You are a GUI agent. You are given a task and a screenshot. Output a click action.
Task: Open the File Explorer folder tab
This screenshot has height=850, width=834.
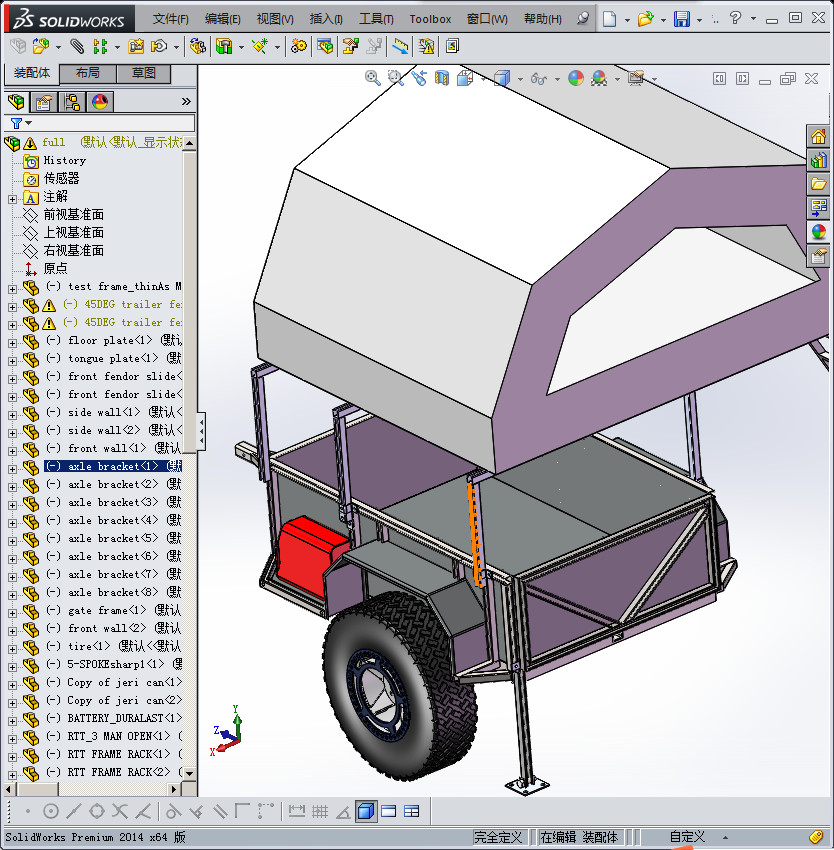[x=818, y=184]
